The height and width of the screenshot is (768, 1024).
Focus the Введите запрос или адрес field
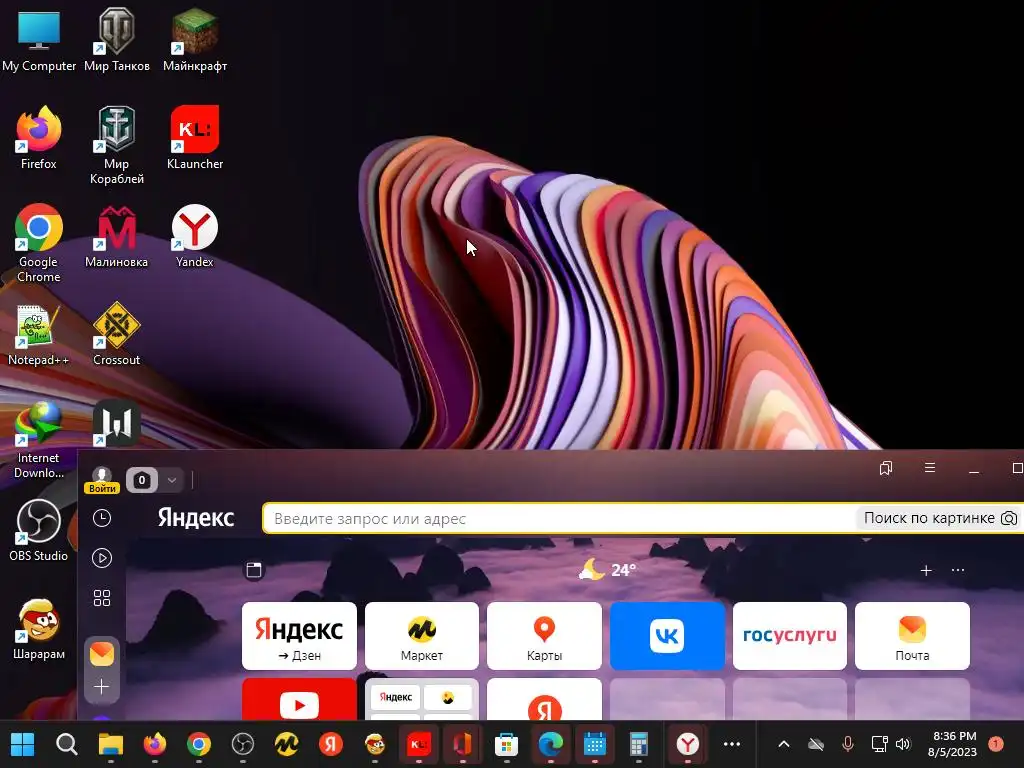(562, 519)
